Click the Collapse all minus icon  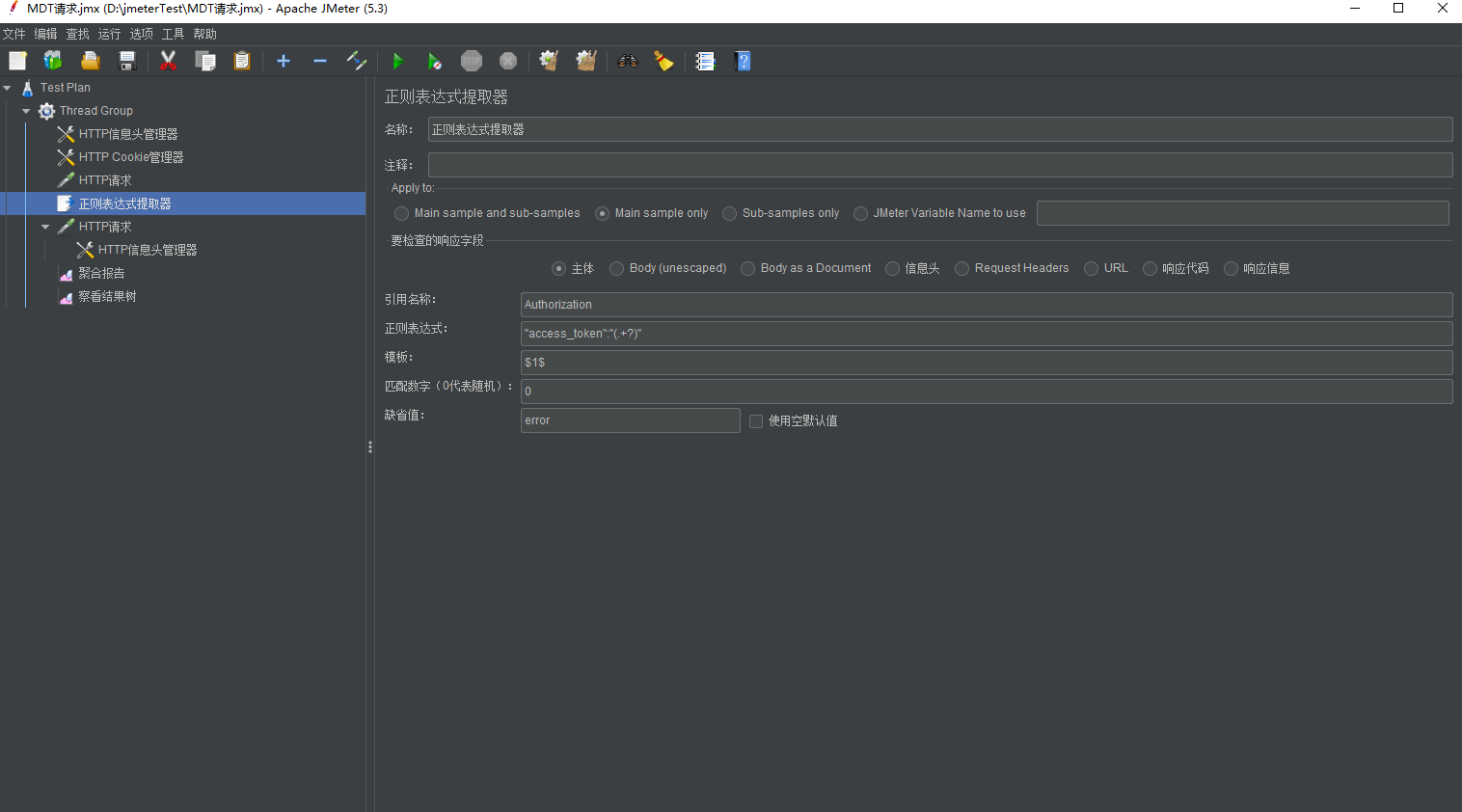(x=320, y=61)
